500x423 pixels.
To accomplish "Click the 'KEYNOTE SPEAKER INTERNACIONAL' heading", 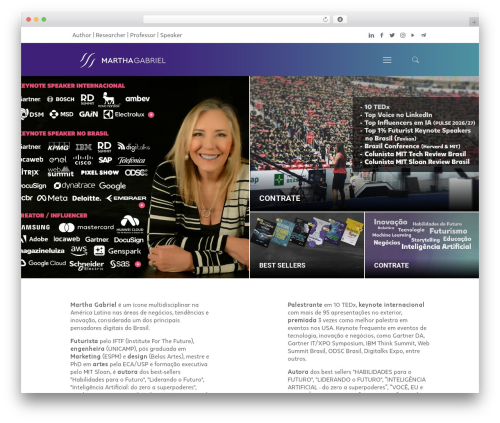I will coord(73,86).
